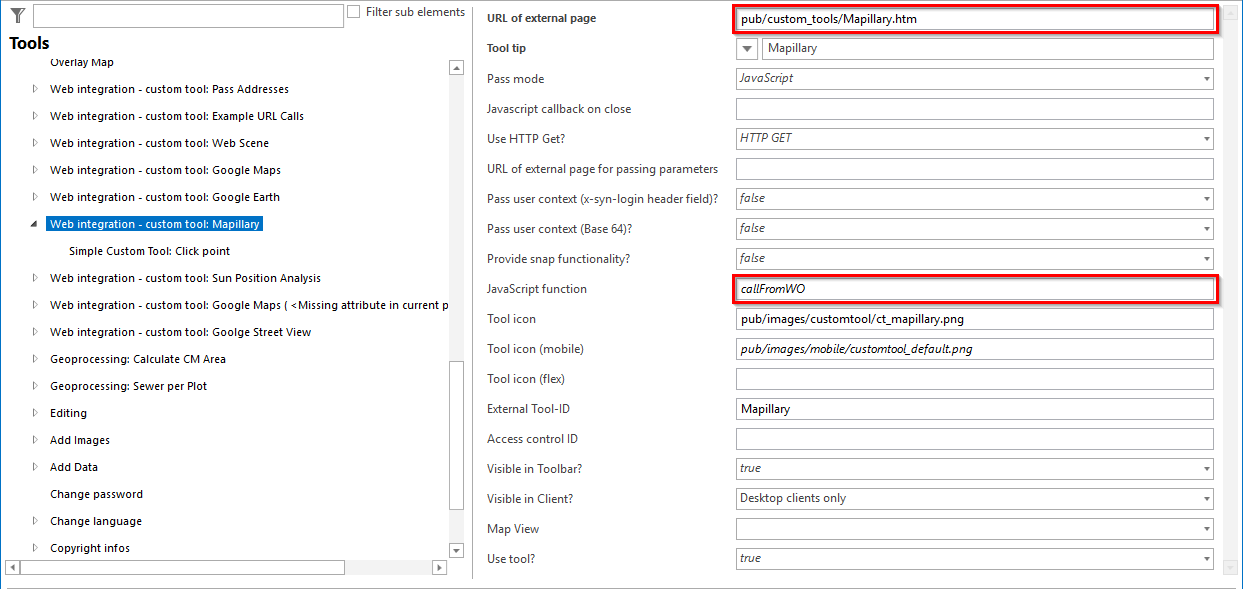The width and height of the screenshot is (1243, 589).
Task: Click the "URL of external page" input field
Action: [973, 17]
